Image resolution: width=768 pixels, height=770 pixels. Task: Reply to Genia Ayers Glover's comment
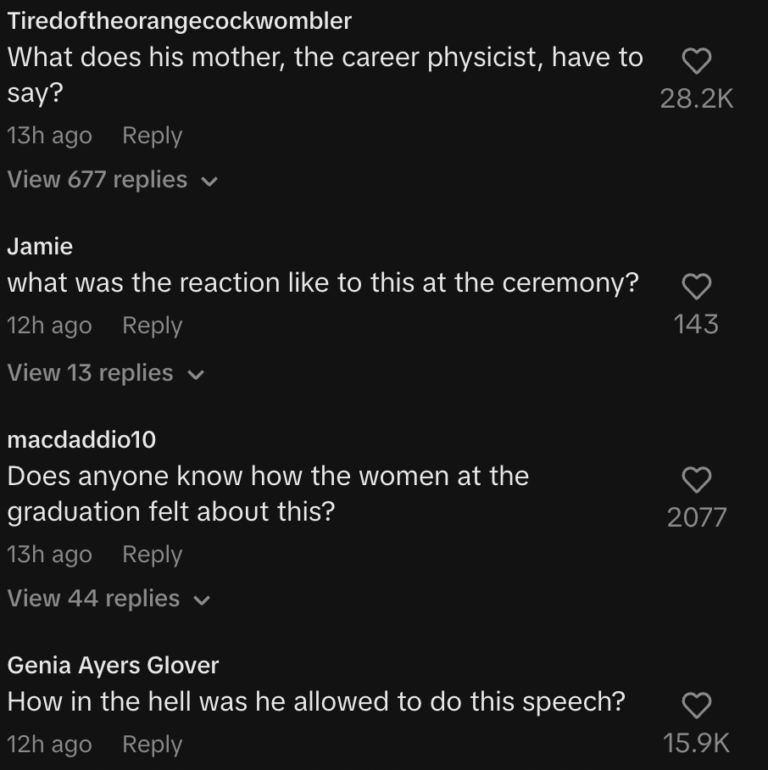[x=152, y=745]
